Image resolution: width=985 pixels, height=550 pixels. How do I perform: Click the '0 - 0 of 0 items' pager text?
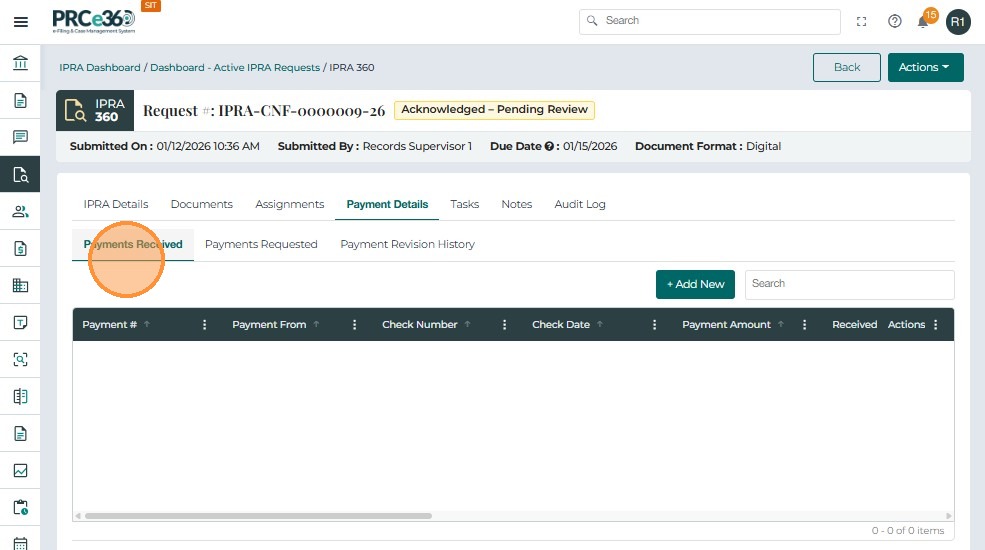tap(908, 531)
